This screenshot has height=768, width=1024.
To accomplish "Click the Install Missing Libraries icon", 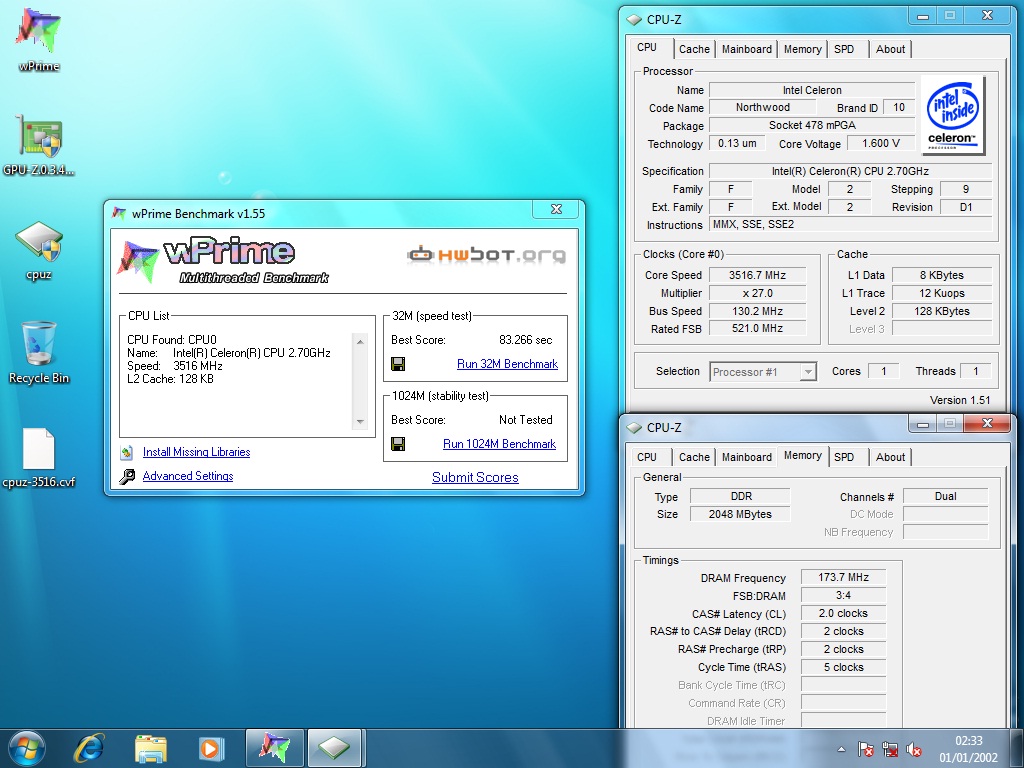I will click(x=127, y=452).
